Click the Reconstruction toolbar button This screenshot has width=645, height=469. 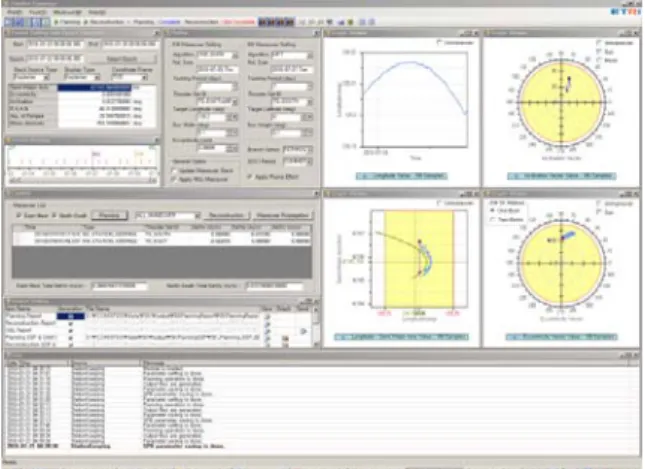(x=104, y=22)
